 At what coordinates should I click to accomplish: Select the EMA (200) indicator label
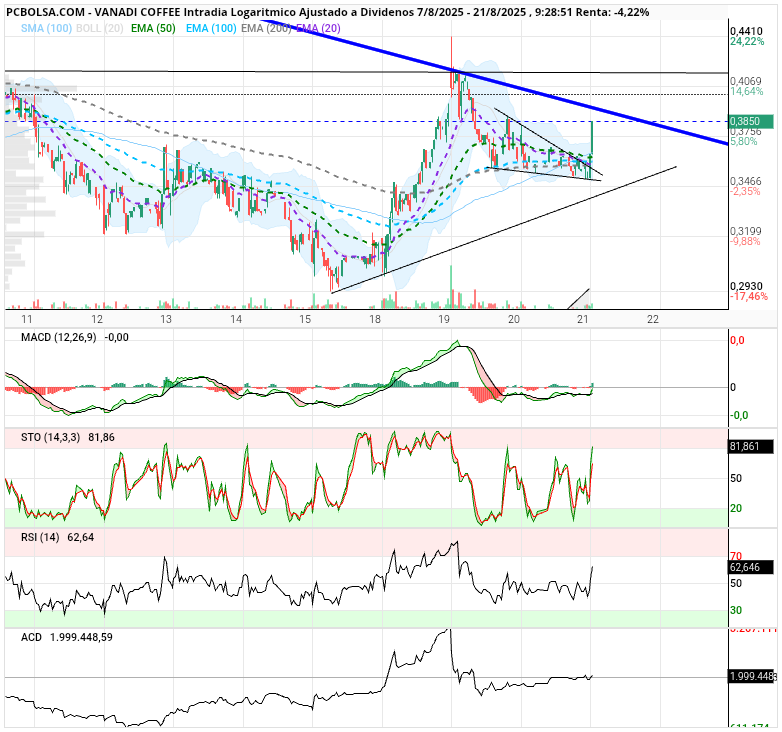[x=266, y=28]
